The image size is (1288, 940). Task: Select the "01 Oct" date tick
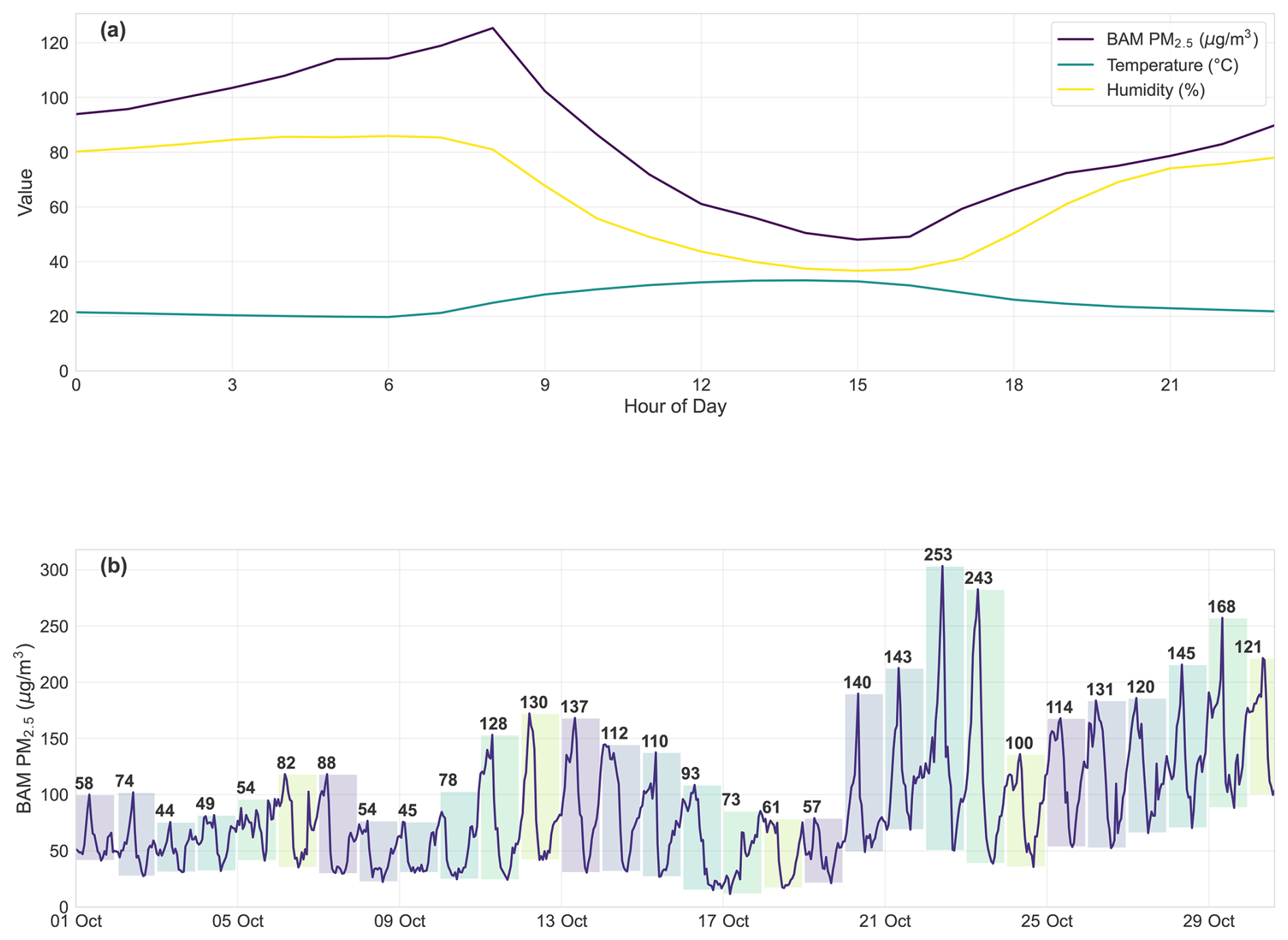coord(76,922)
